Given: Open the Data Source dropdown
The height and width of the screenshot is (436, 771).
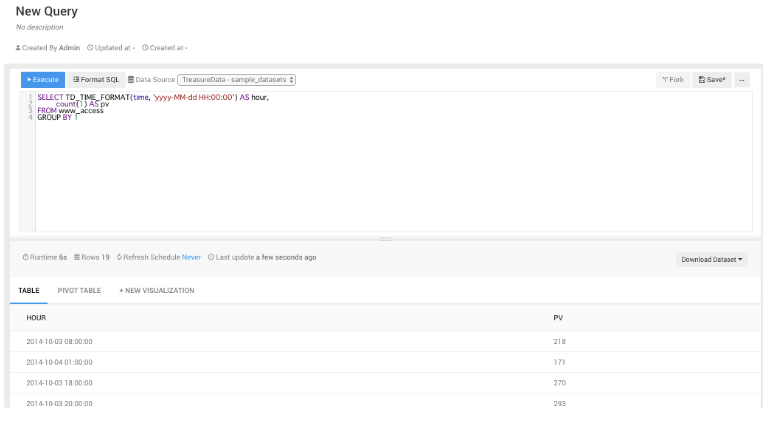Looking at the screenshot, I should (236, 79).
